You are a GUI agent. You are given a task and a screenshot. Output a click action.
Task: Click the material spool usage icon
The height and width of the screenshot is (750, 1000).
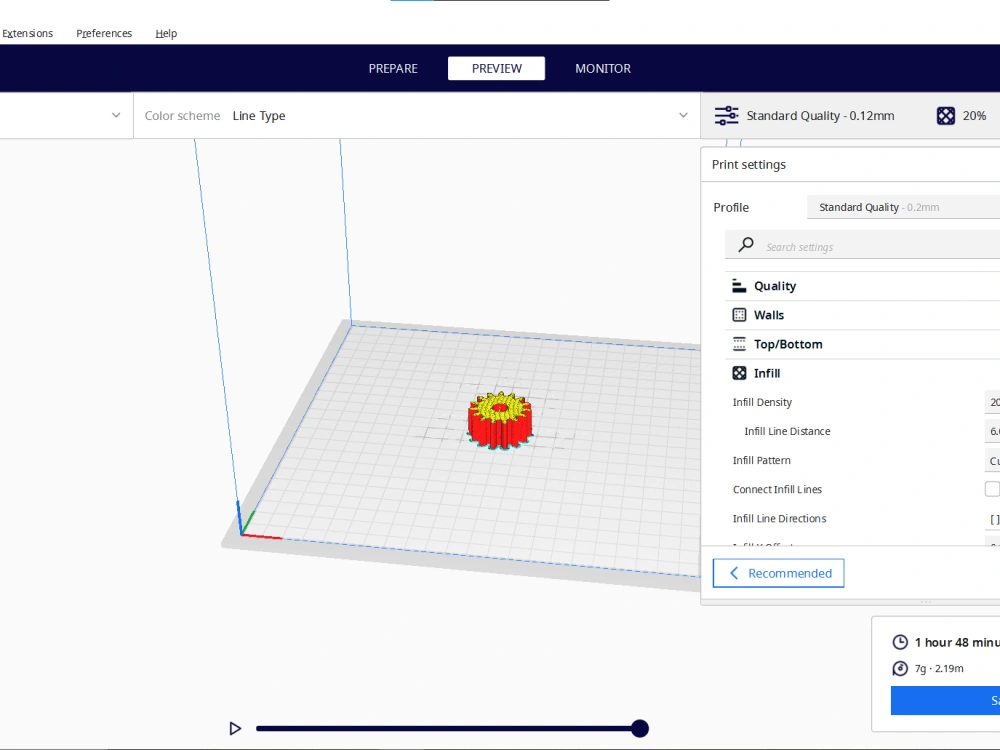point(900,668)
